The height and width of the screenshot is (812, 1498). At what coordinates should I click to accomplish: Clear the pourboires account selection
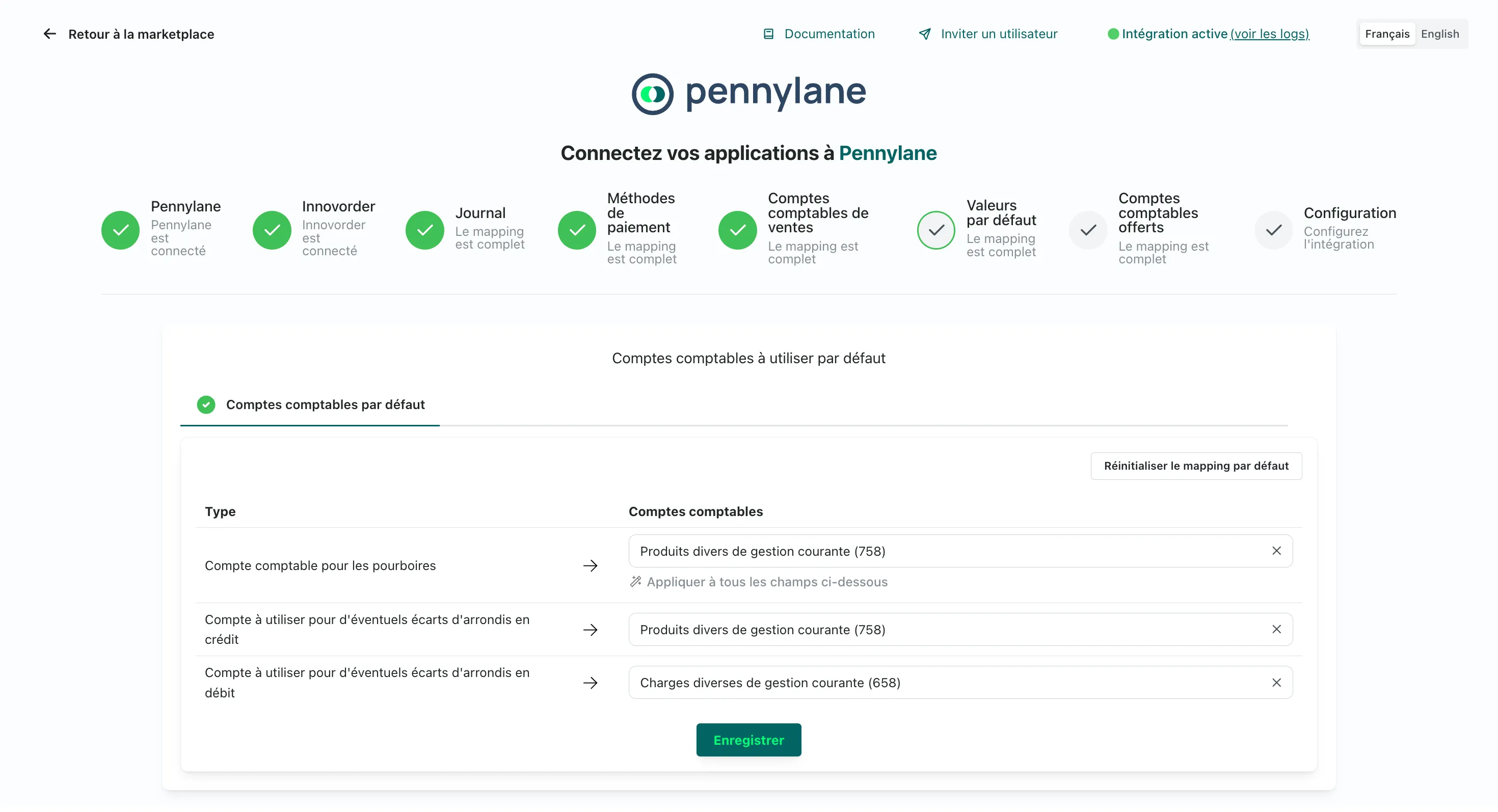pyautogui.click(x=1276, y=551)
